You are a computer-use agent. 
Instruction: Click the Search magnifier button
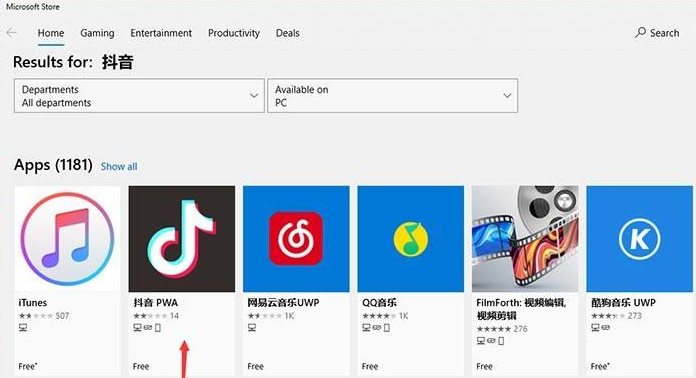[657, 33]
